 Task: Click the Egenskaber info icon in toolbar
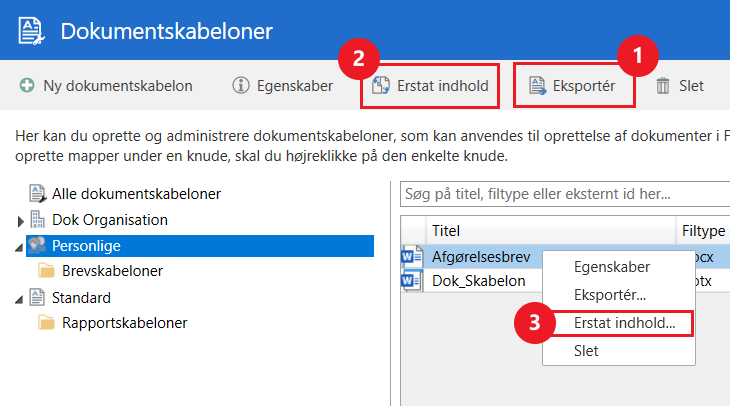[240, 86]
